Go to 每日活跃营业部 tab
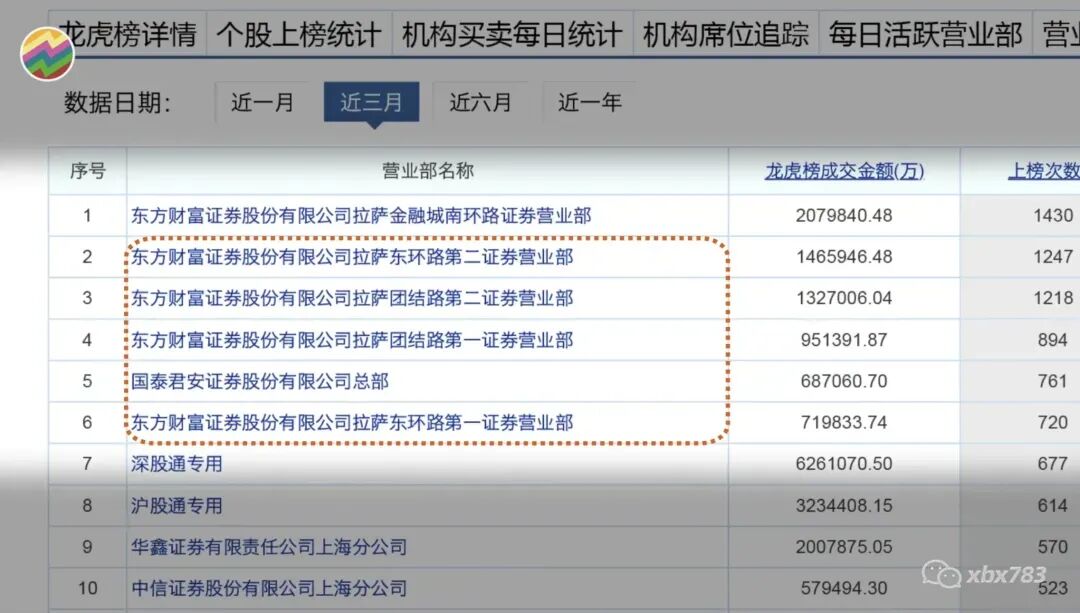This screenshot has width=1080, height=613. pyautogui.click(x=926, y=34)
